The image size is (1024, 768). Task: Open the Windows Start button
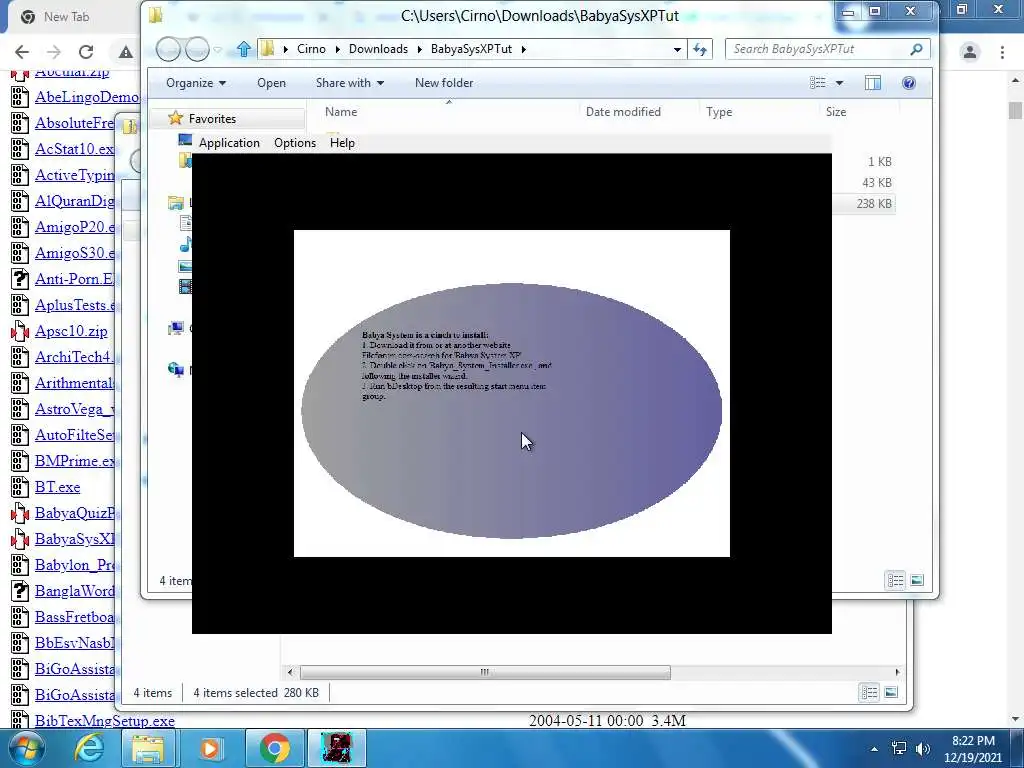(x=26, y=748)
